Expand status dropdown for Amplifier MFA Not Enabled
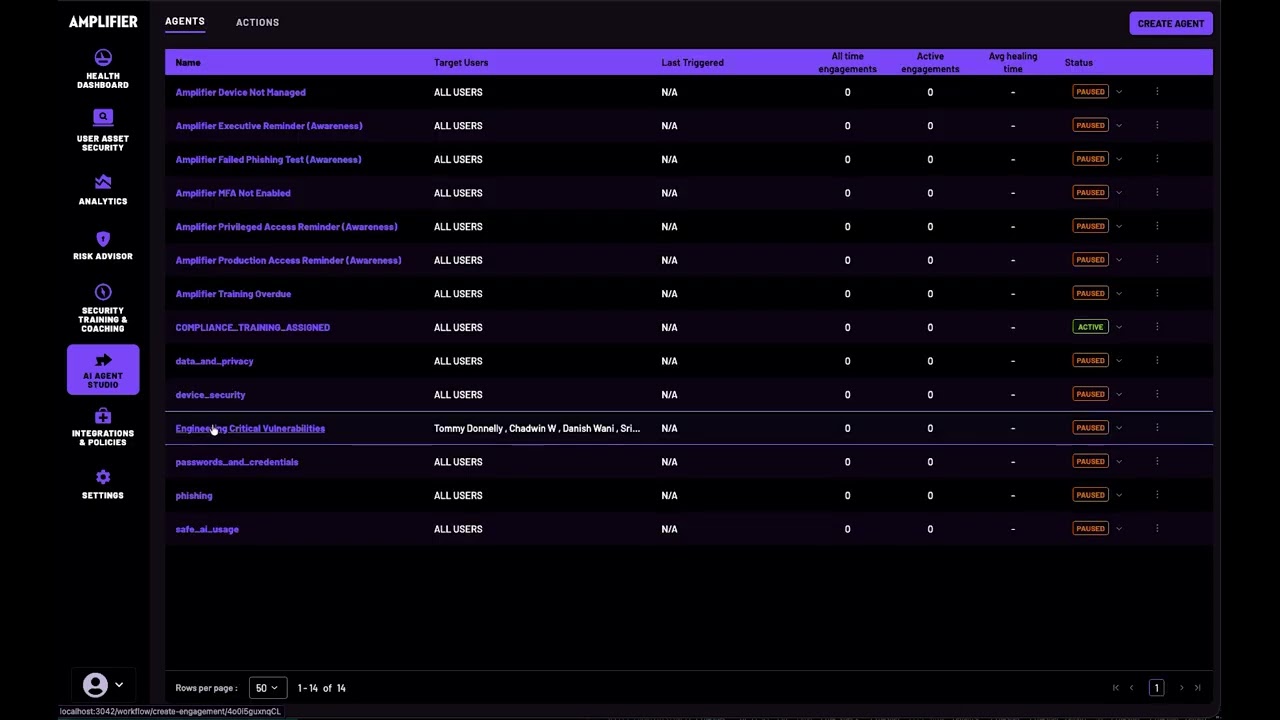The height and width of the screenshot is (720, 1280). (x=1119, y=193)
